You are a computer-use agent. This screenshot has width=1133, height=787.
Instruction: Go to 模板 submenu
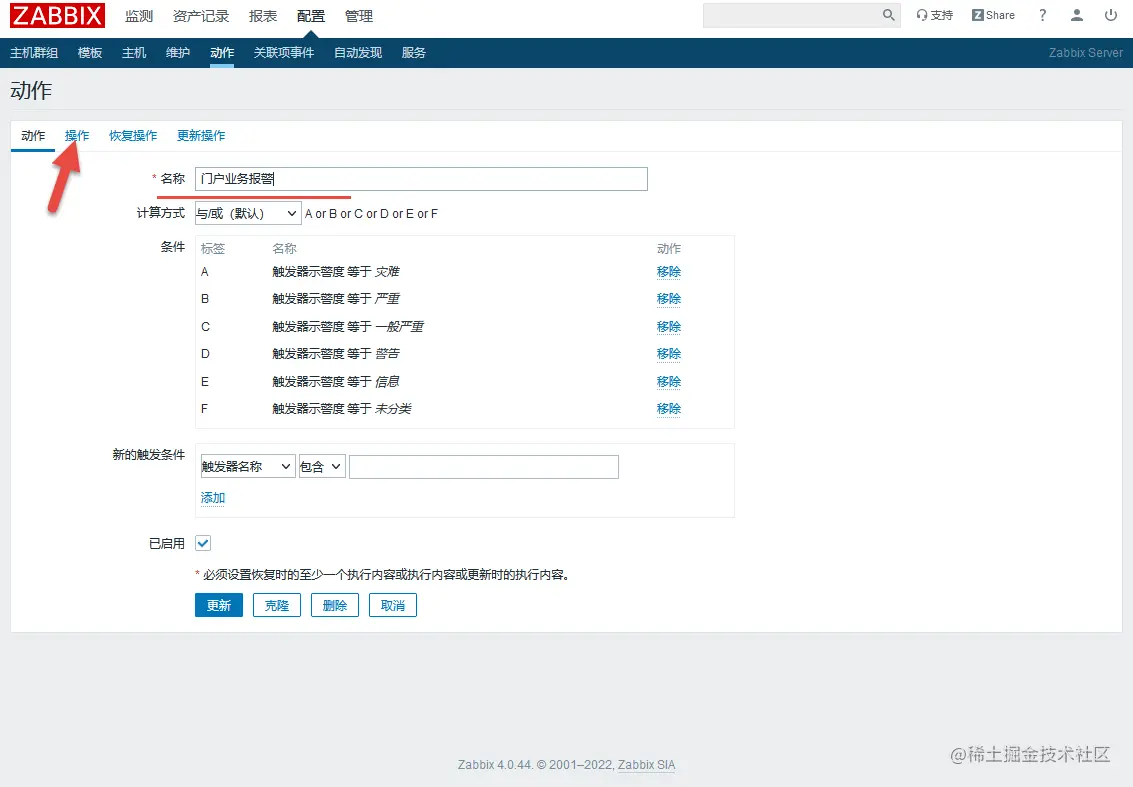(x=90, y=53)
